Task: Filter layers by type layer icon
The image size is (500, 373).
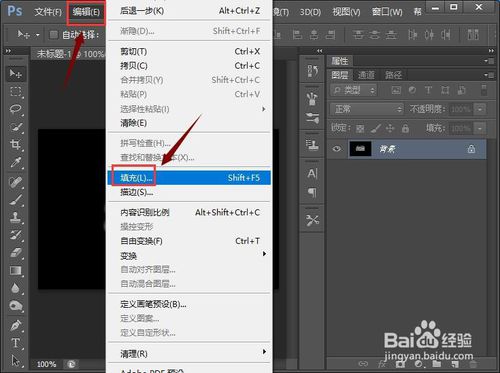Action: point(428,90)
